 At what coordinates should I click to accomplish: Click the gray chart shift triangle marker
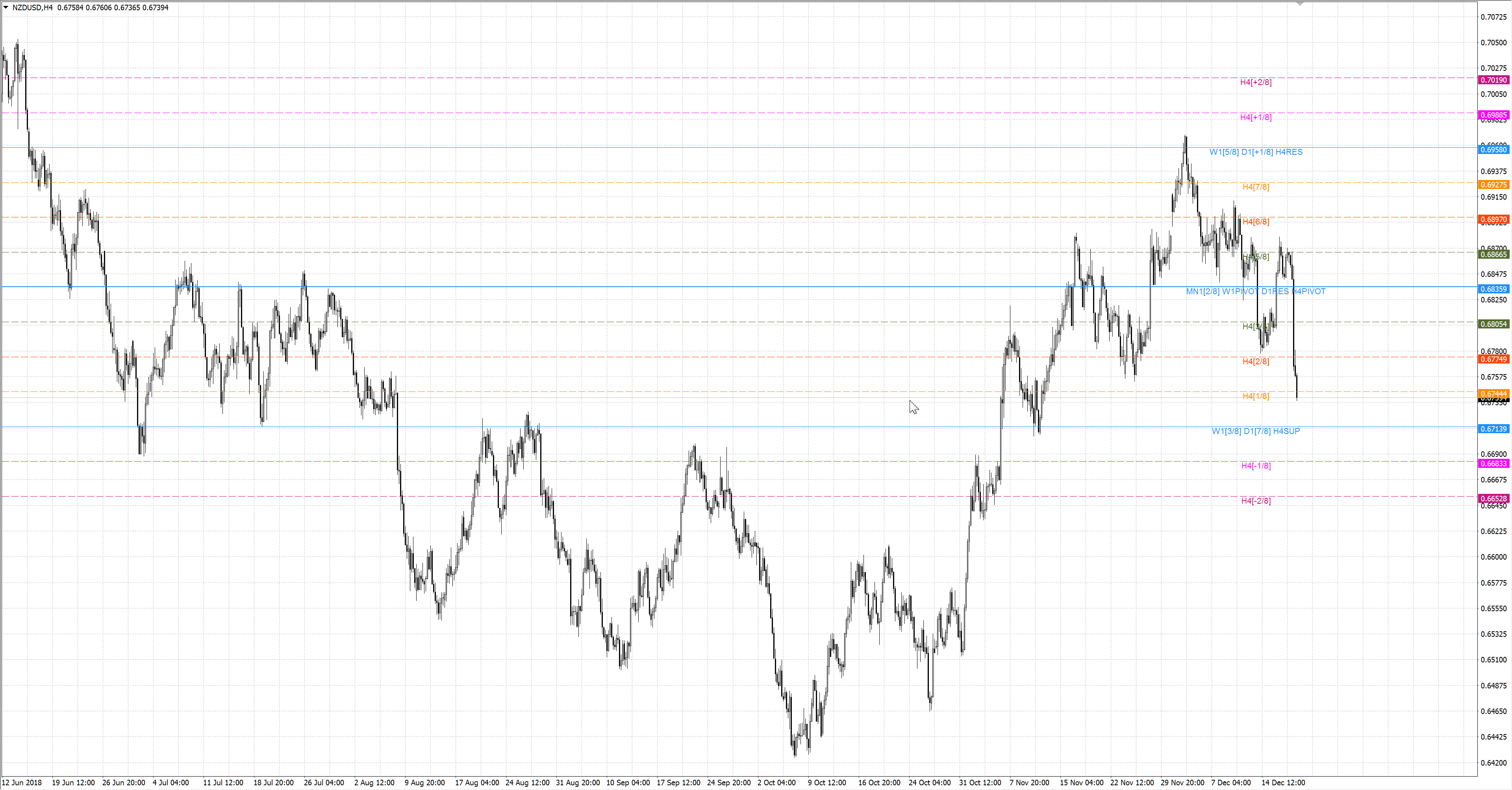(x=1299, y=4)
